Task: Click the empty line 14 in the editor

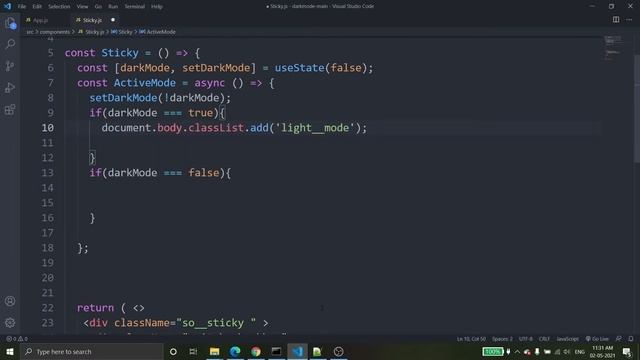Action: tap(333, 188)
